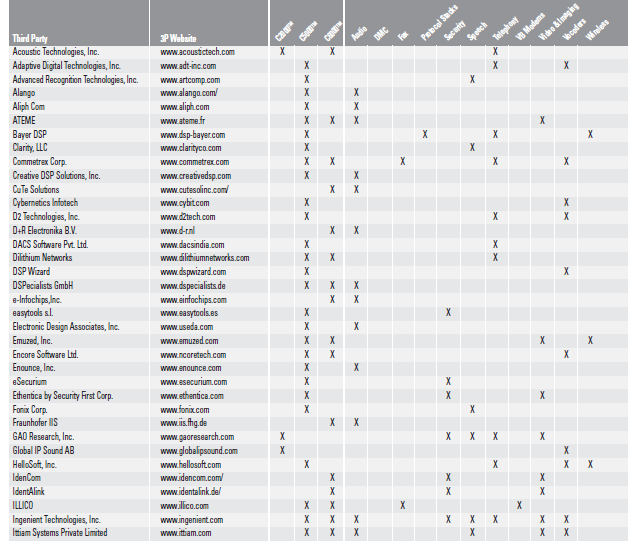Select Global IP Sound AB
The image size is (637, 541).
click(x=43, y=450)
